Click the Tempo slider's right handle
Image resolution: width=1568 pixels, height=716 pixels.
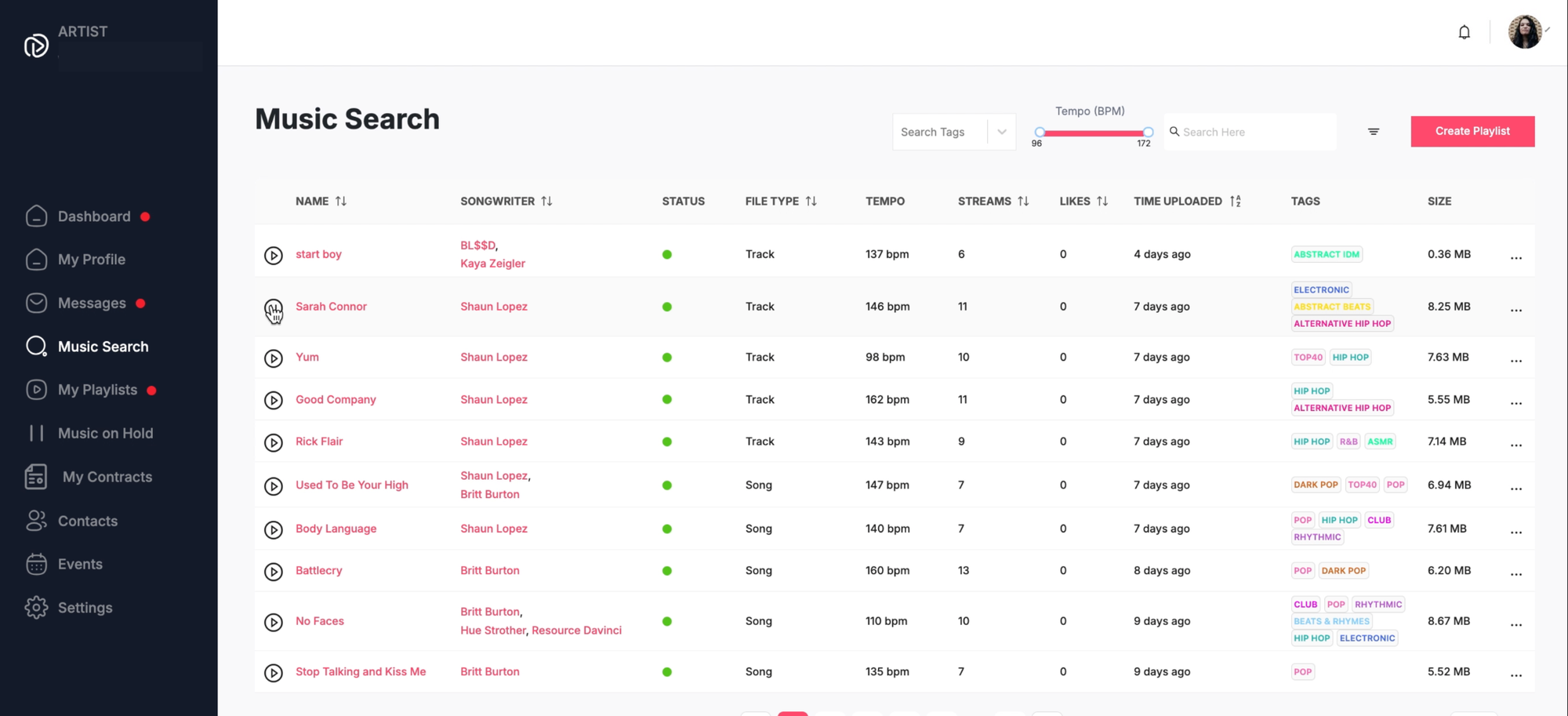click(1148, 133)
